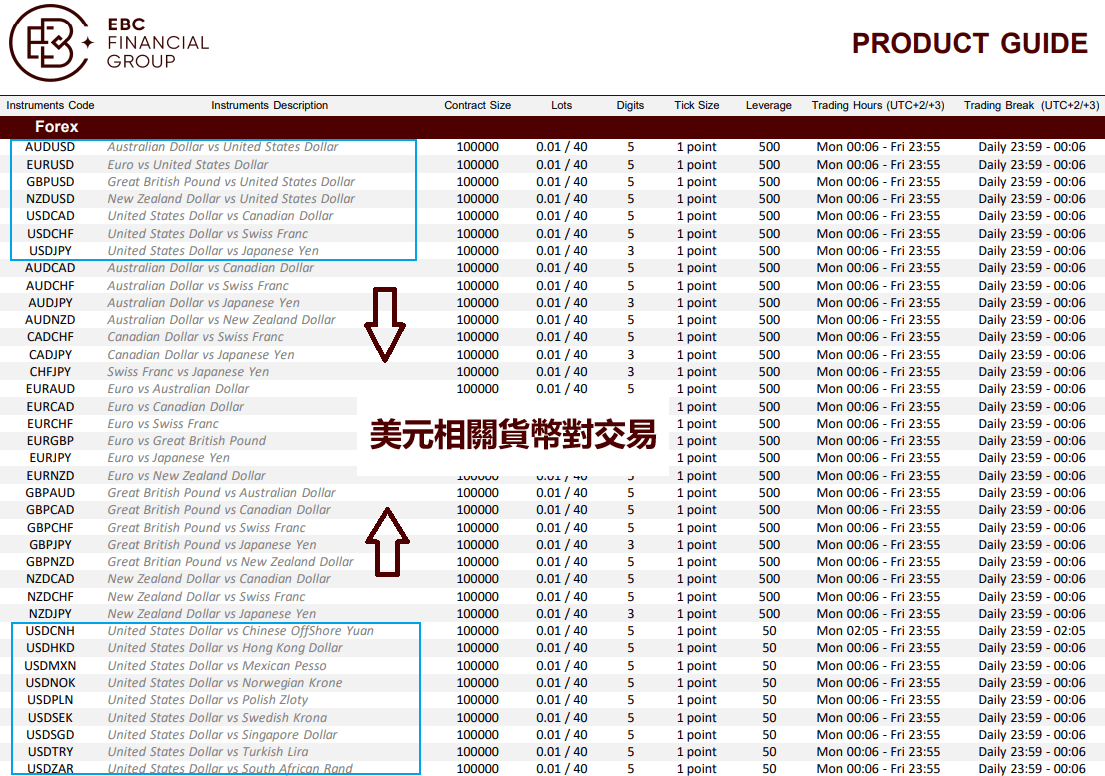Click the leverage value 50 in USDHKD row

pos(769,648)
